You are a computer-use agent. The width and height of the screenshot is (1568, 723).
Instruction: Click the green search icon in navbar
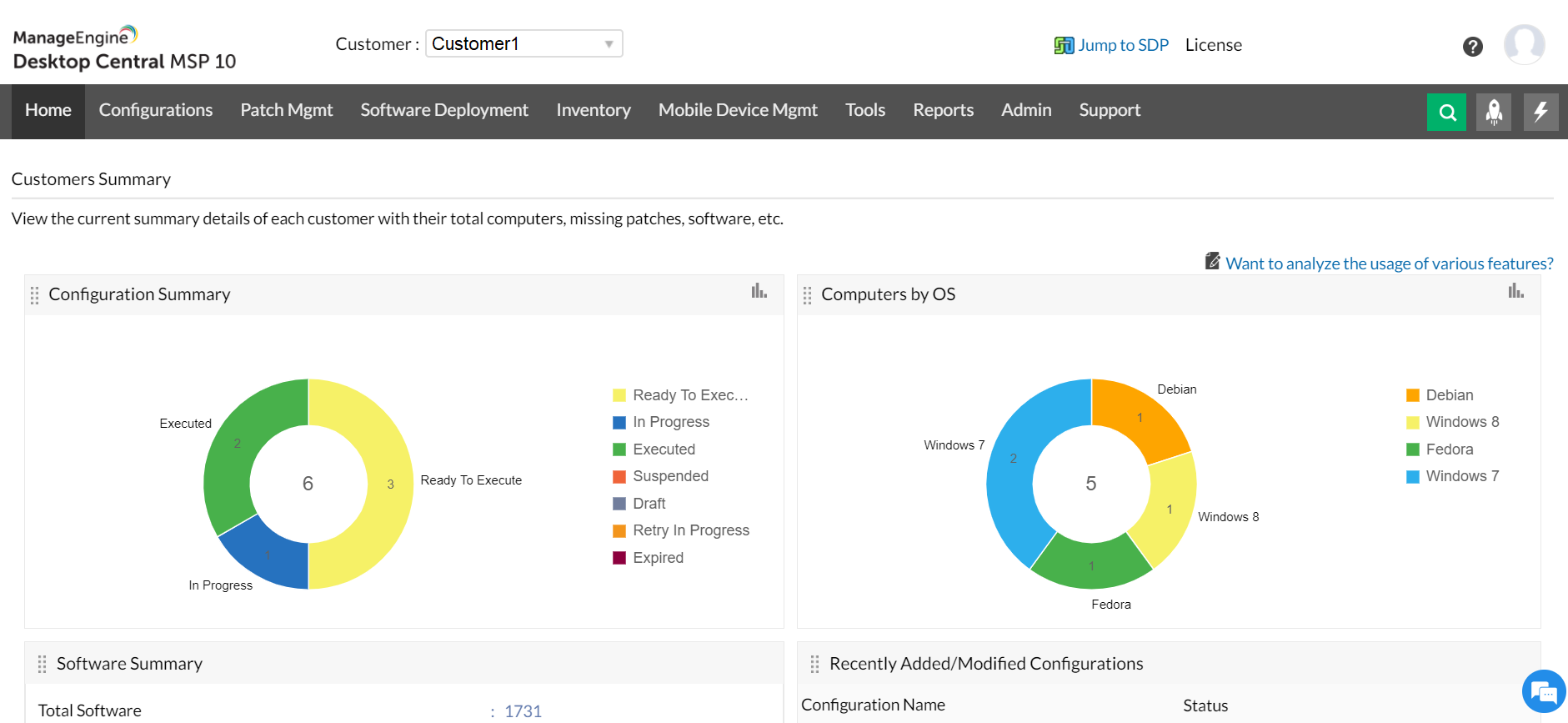pos(1446,112)
